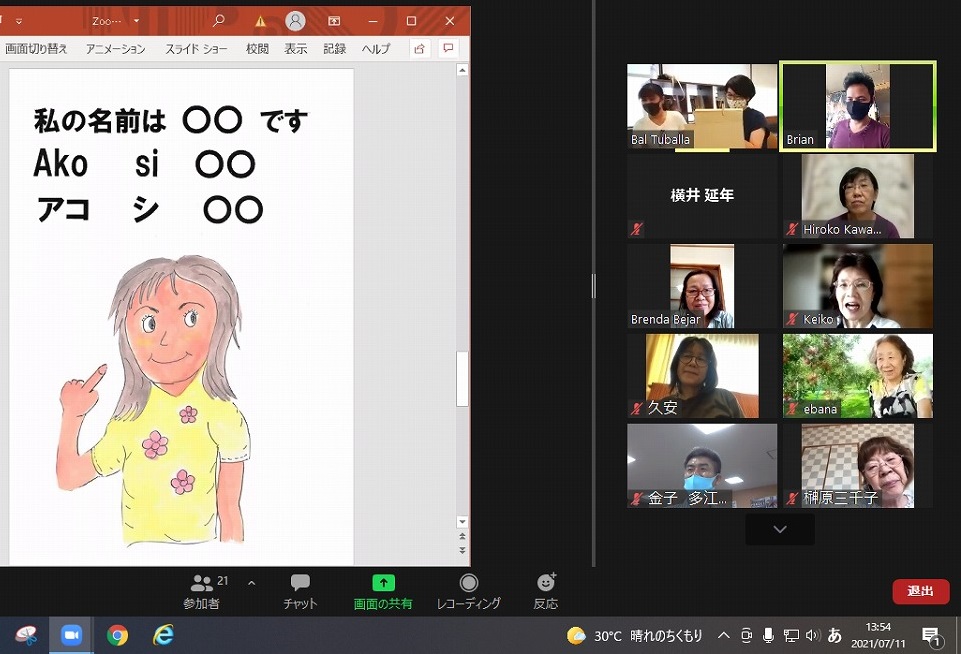Open the PowerPoint comments icon
The height and width of the screenshot is (654, 961).
(x=448, y=48)
